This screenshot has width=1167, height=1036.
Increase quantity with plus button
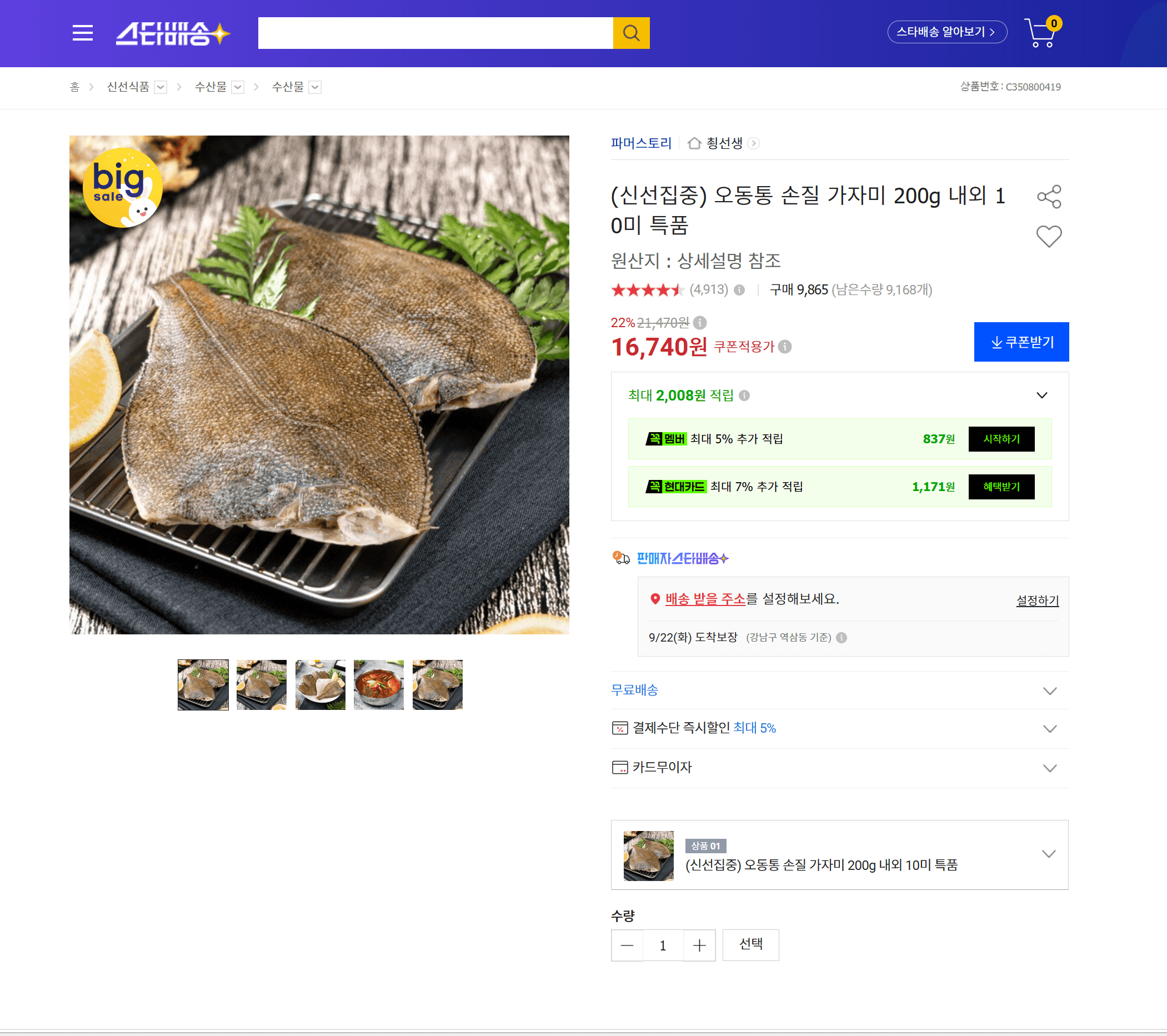[699, 945]
